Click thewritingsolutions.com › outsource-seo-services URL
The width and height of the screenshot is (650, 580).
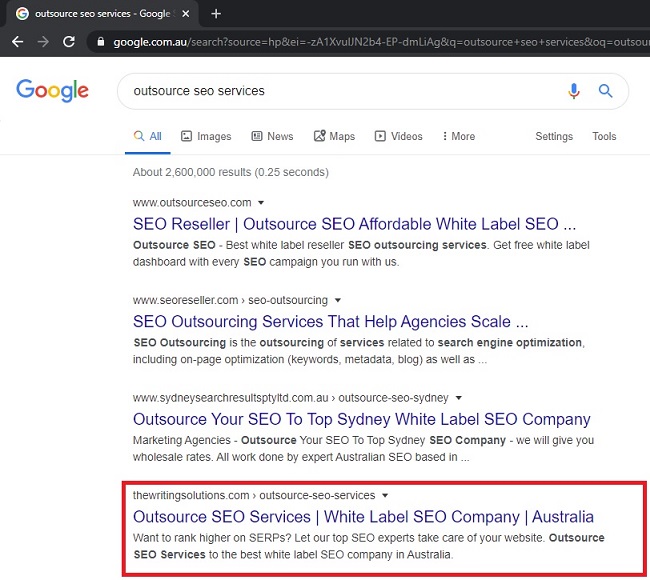click(254, 495)
